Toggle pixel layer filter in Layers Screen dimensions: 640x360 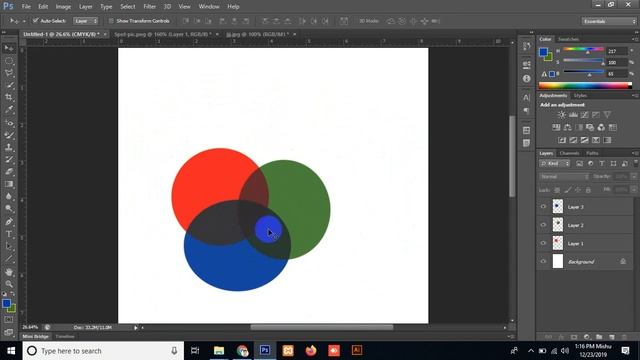click(x=579, y=163)
